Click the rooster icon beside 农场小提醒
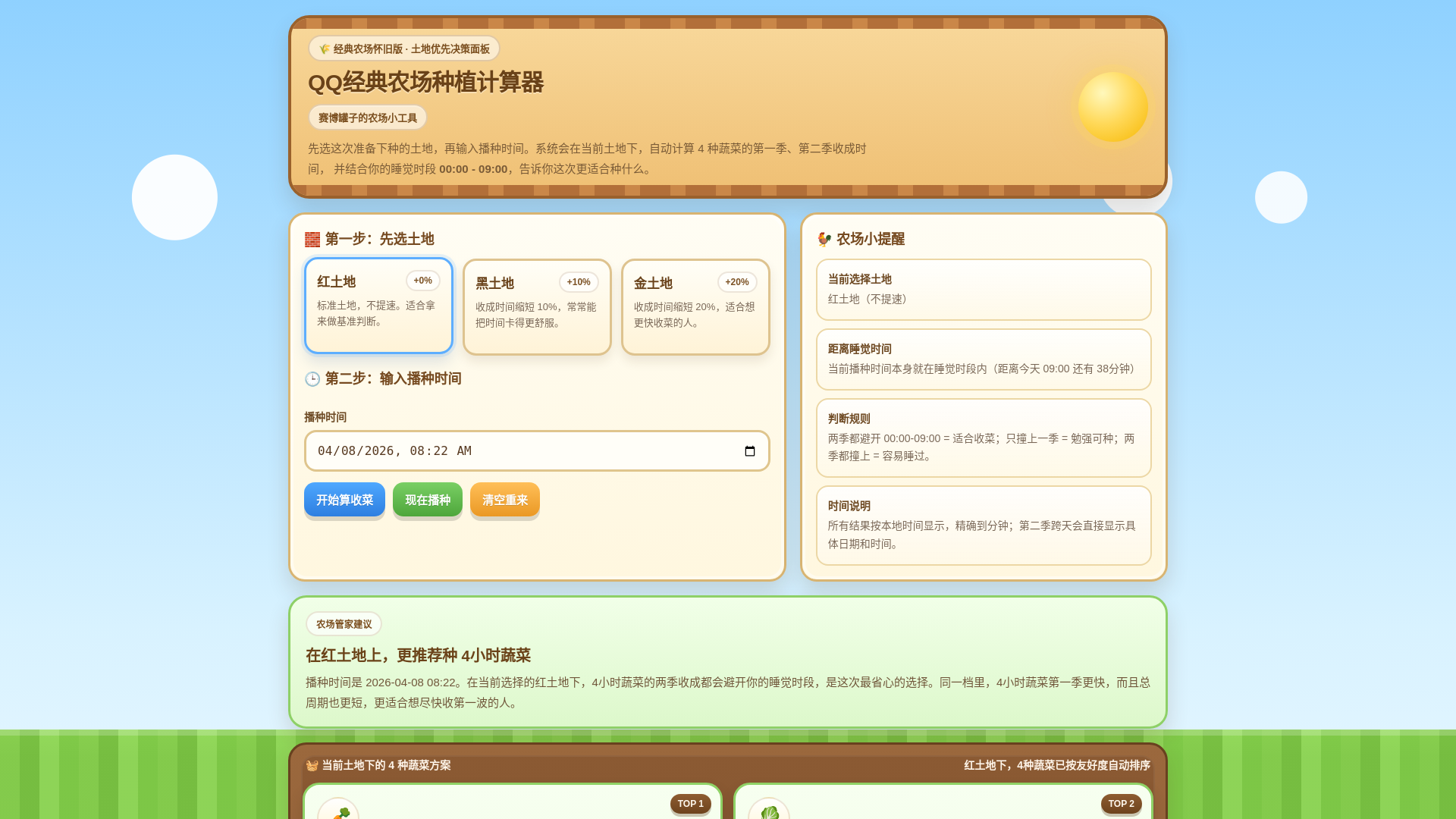 click(x=824, y=240)
